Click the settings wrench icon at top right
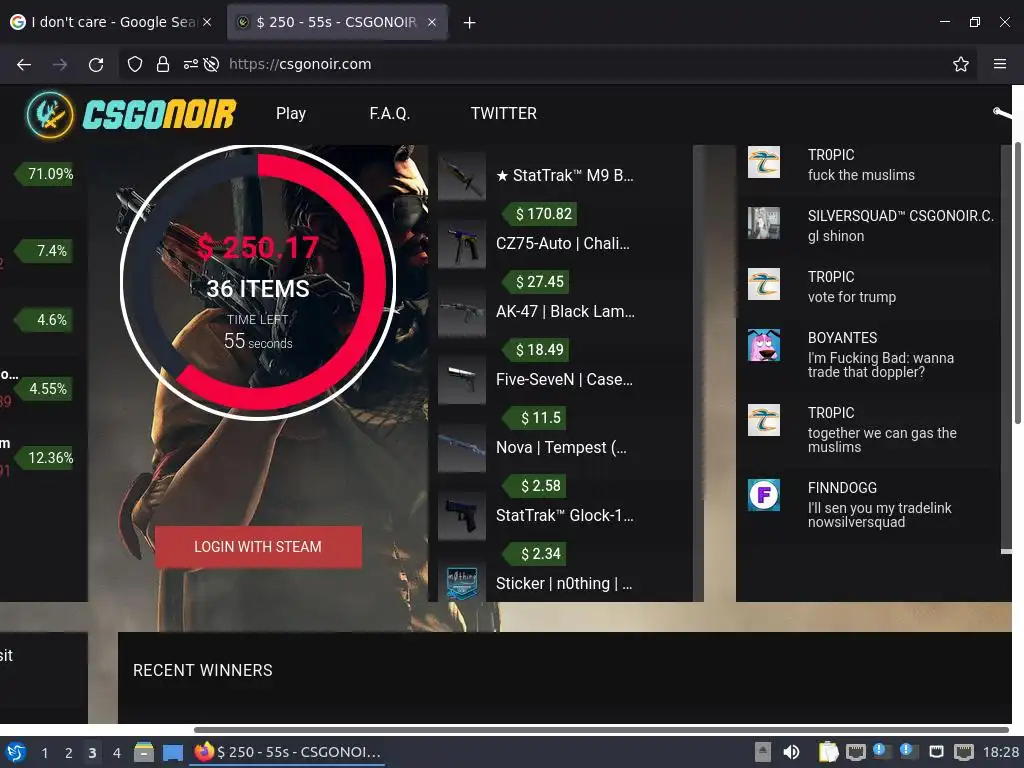1024x768 pixels. pos(1002,114)
